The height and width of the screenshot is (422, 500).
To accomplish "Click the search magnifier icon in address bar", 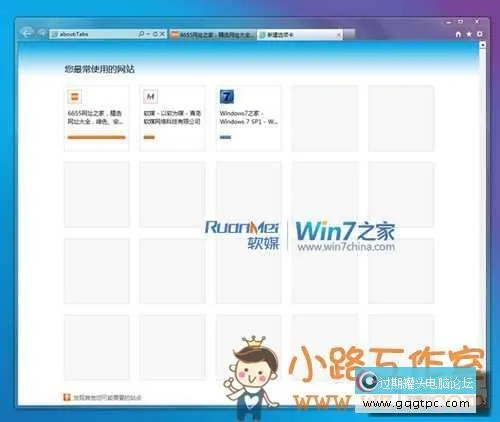I will (141, 34).
